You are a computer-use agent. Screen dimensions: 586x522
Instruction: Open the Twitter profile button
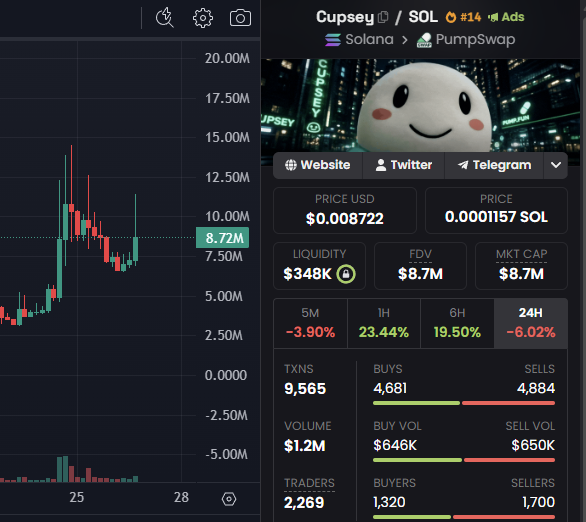click(404, 165)
